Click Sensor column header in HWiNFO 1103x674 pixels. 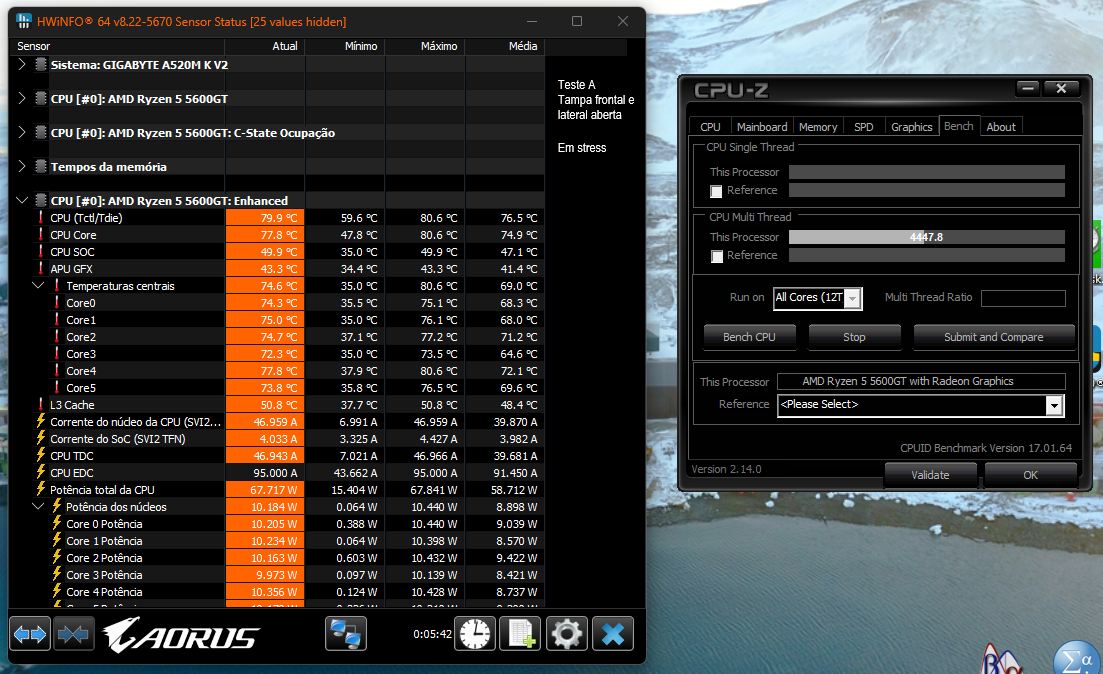(x=119, y=46)
